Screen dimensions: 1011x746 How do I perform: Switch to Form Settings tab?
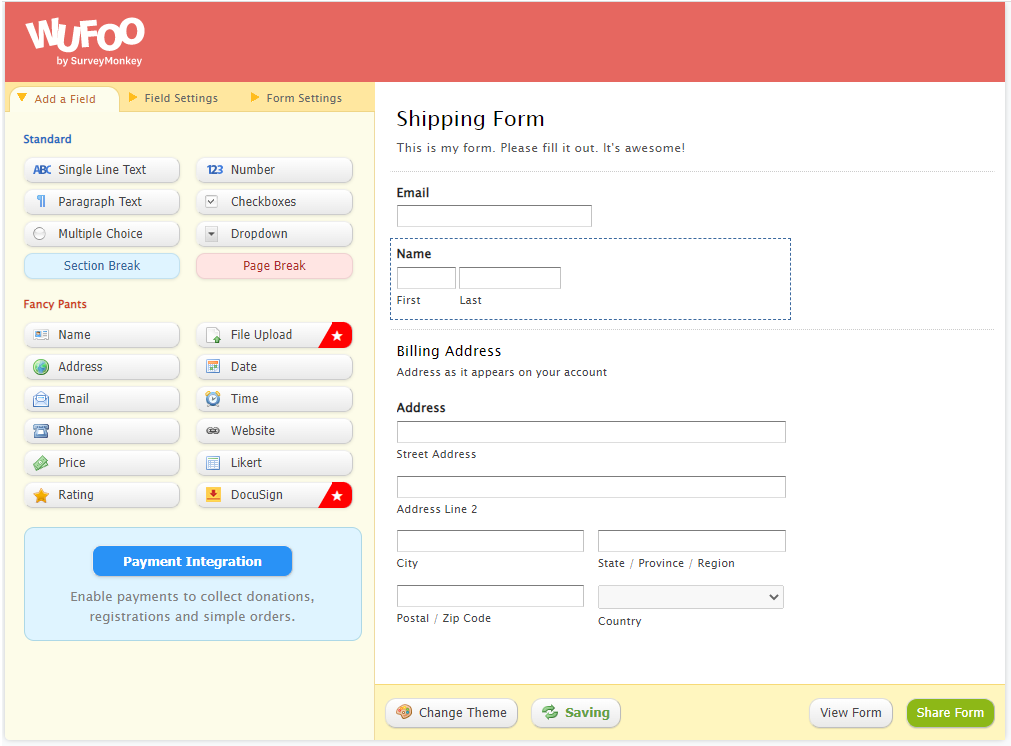pyautogui.click(x=303, y=98)
